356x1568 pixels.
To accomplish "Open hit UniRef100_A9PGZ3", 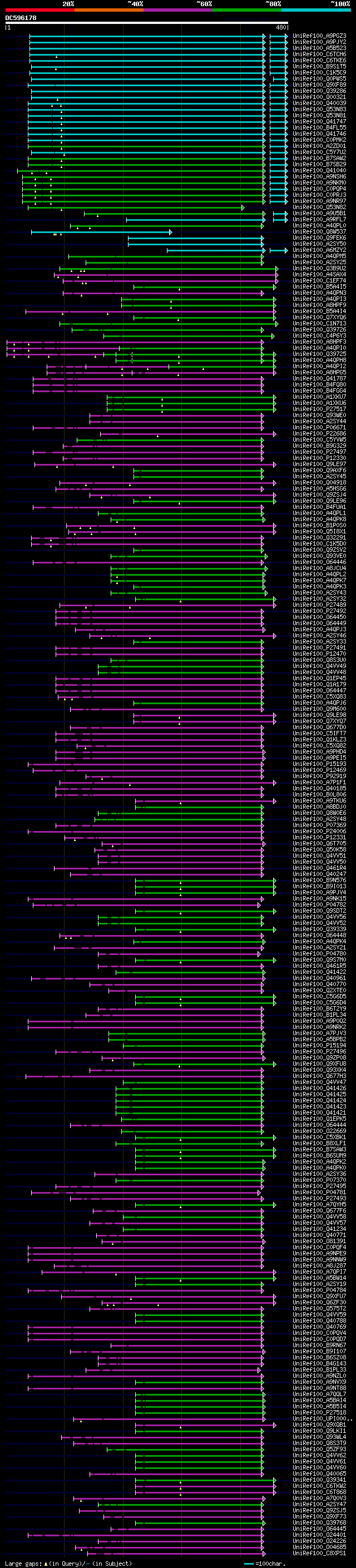I will [319, 36].
